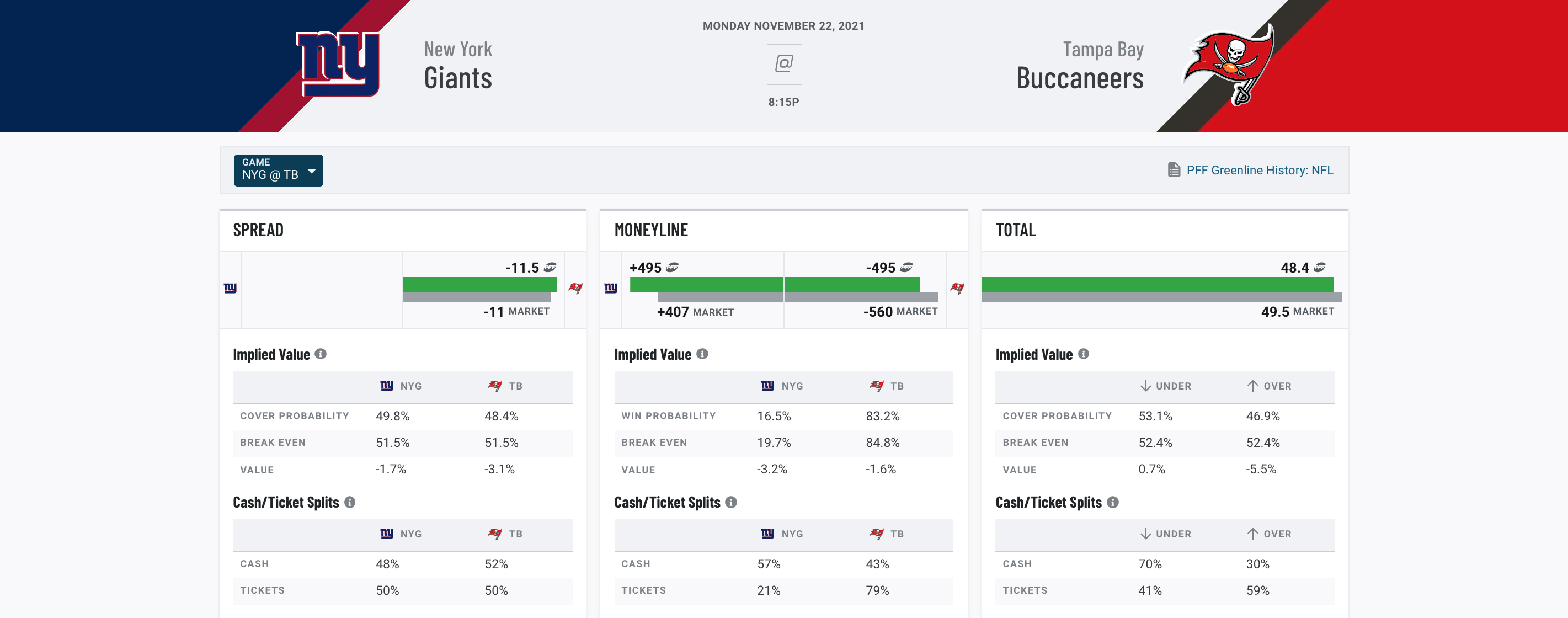Click the OVER up-arrow in Total Implied Value
The width and height of the screenshot is (1568, 618).
point(1253,385)
